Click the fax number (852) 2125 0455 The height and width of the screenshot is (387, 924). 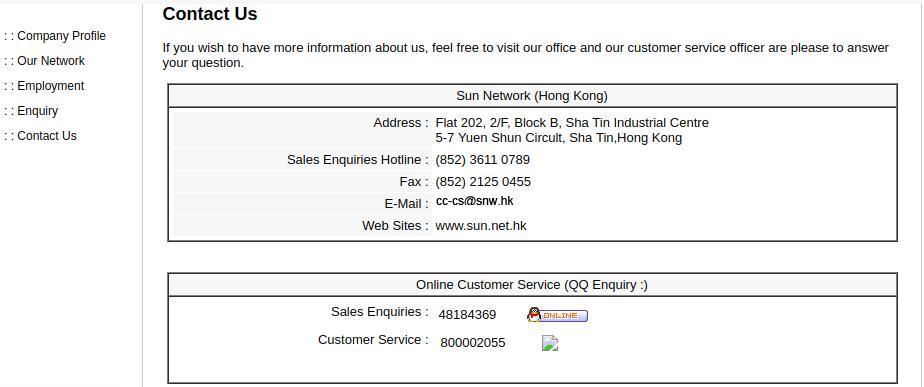483,181
